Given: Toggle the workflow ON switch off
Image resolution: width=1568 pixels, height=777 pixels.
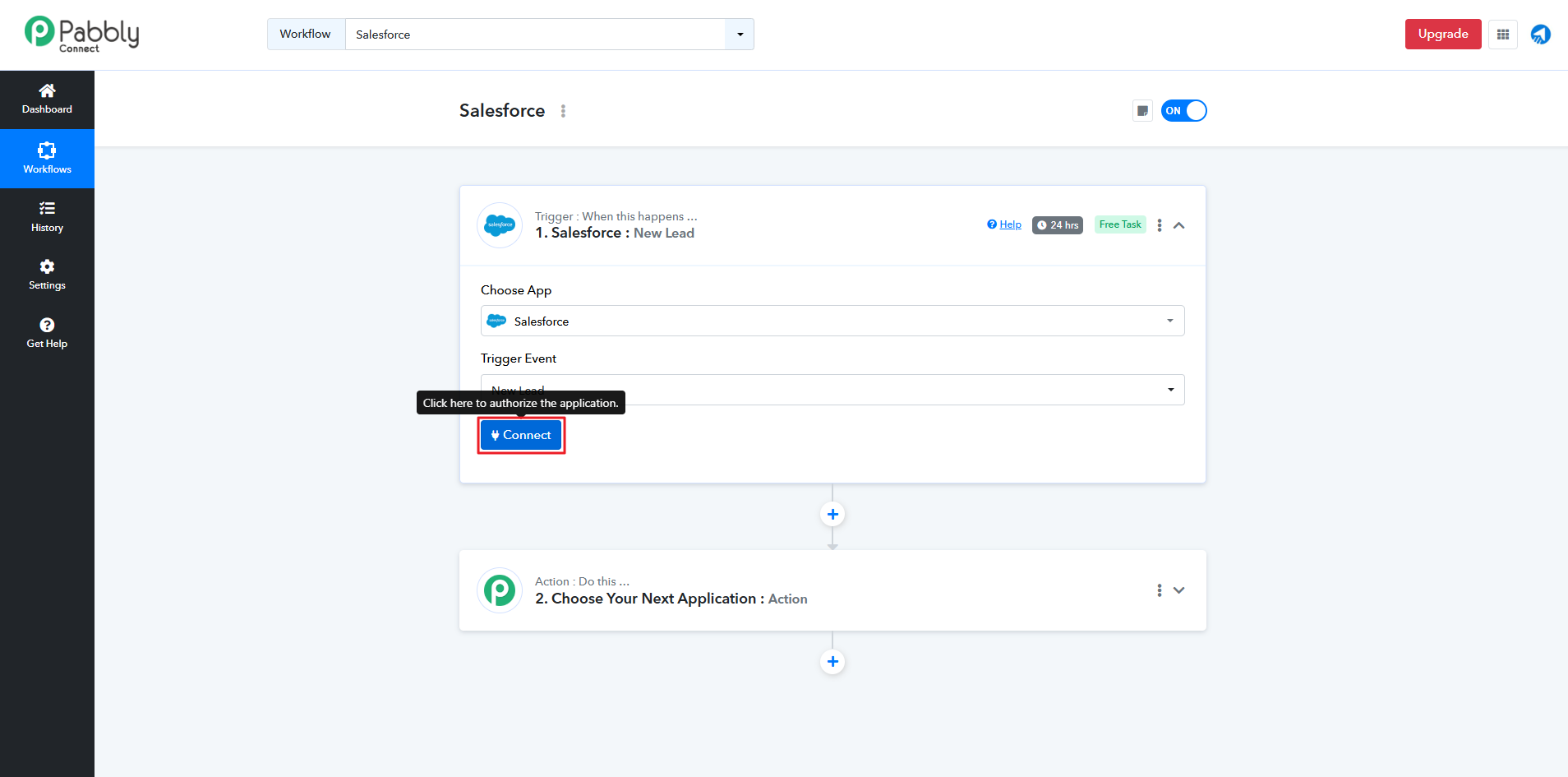Looking at the screenshot, I should point(1183,111).
